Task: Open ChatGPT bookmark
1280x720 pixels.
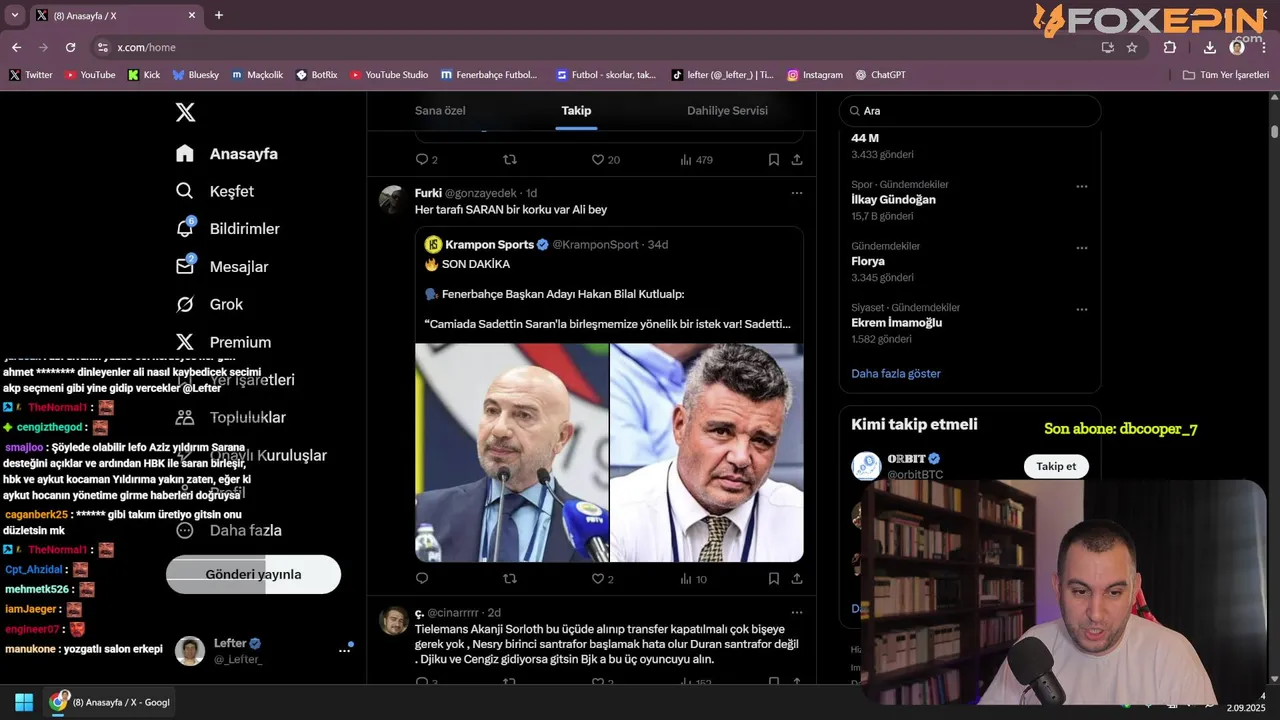Action: [x=881, y=75]
